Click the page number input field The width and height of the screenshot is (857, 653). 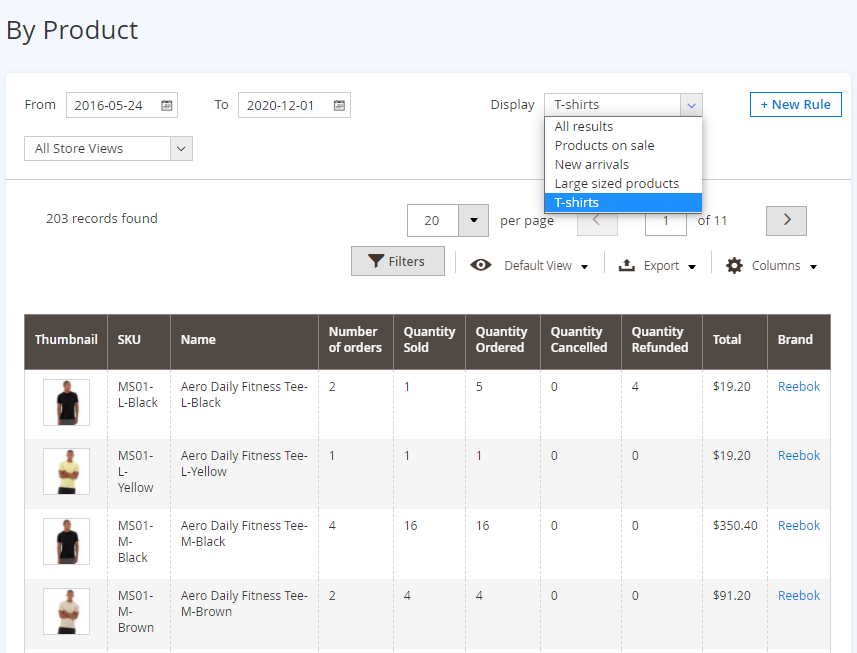tap(665, 220)
